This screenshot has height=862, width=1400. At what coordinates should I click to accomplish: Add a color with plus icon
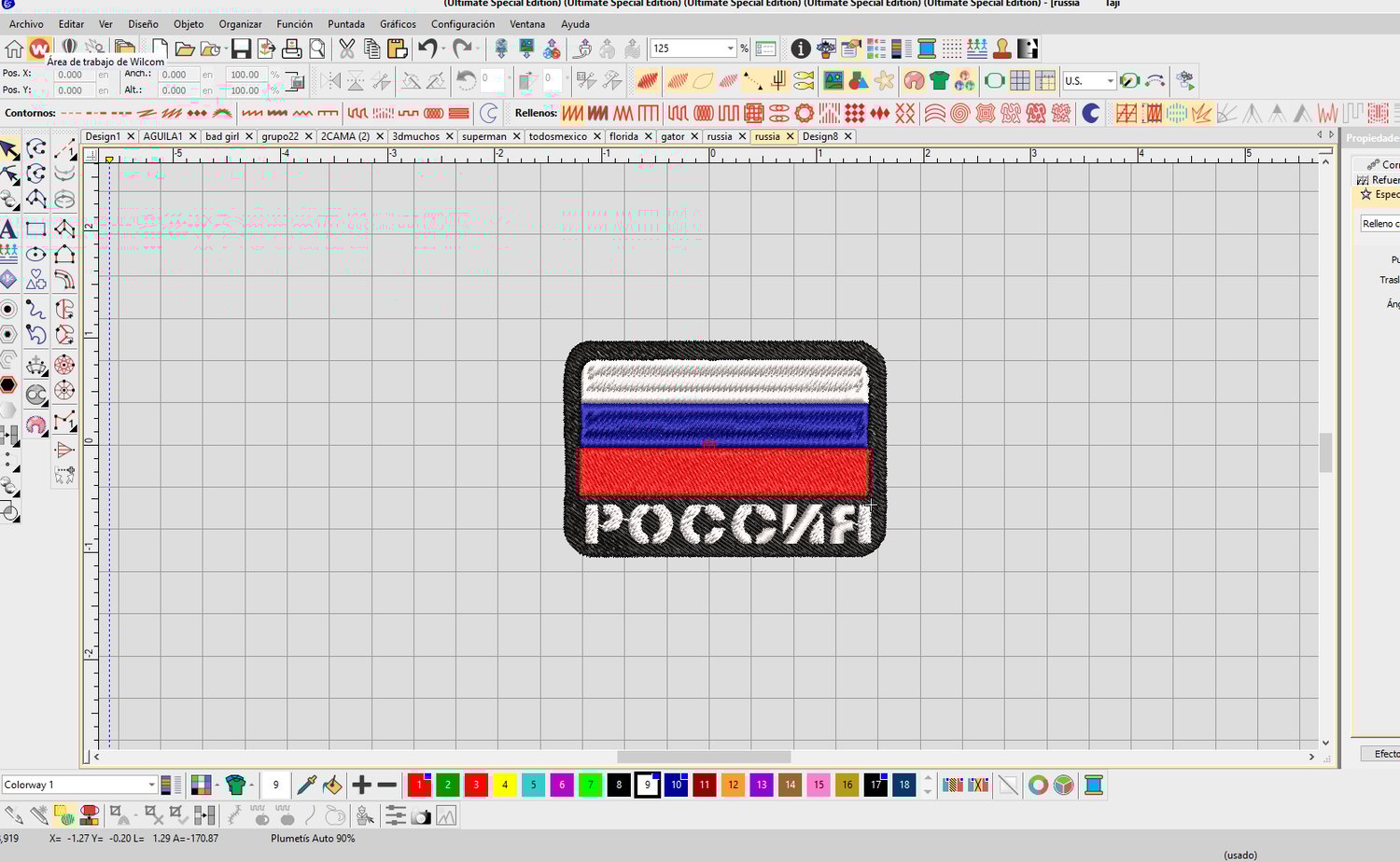(362, 786)
